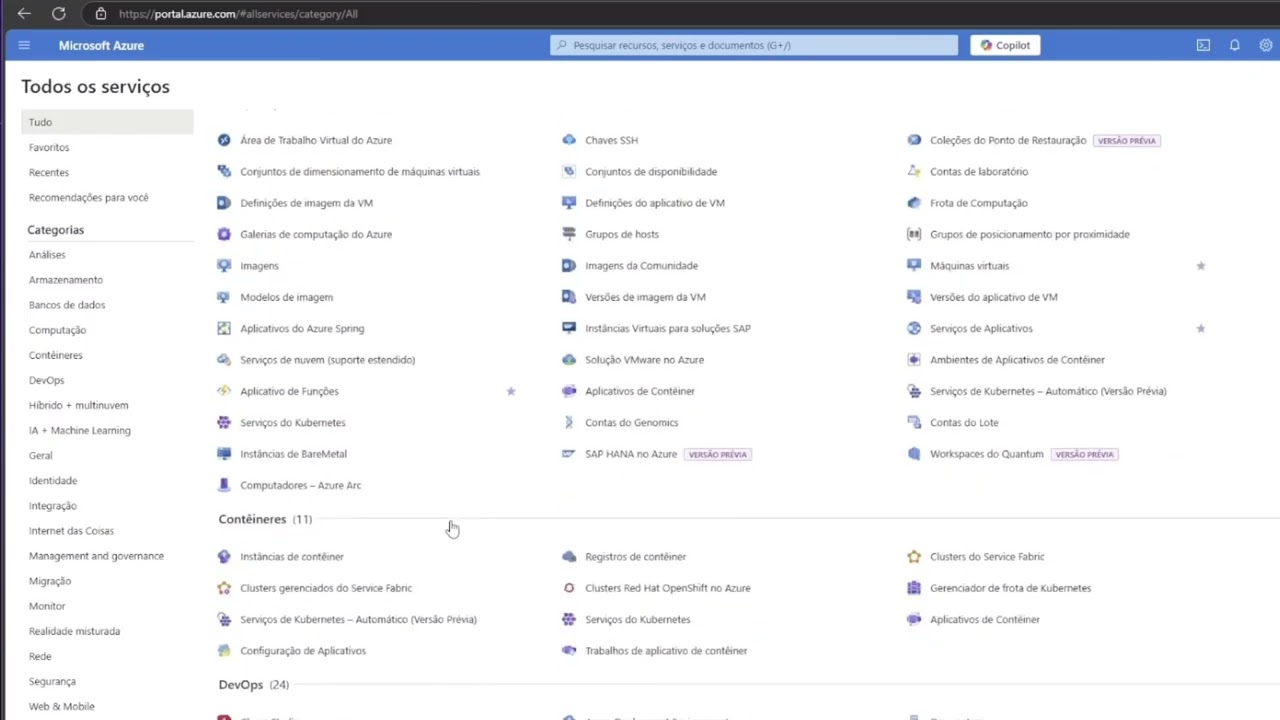Viewport: 1280px width, 720px height.
Task: Click the Chaves SSH icon
Action: (x=569, y=140)
